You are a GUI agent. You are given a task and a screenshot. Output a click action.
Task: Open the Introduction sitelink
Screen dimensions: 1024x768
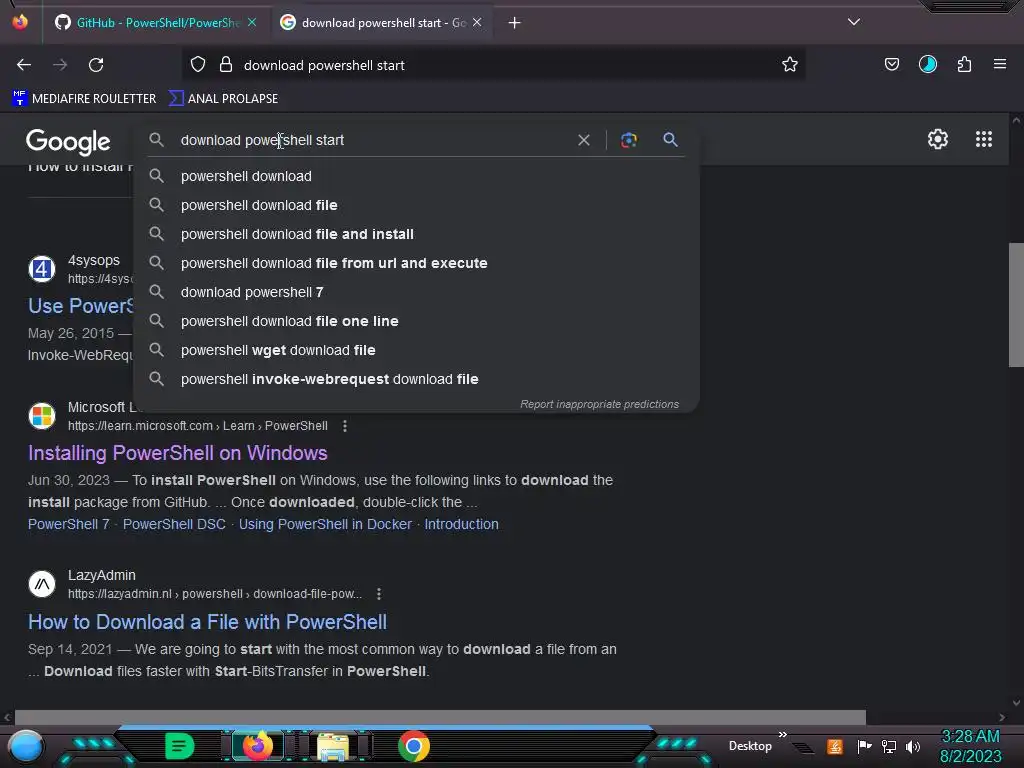[462, 524]
